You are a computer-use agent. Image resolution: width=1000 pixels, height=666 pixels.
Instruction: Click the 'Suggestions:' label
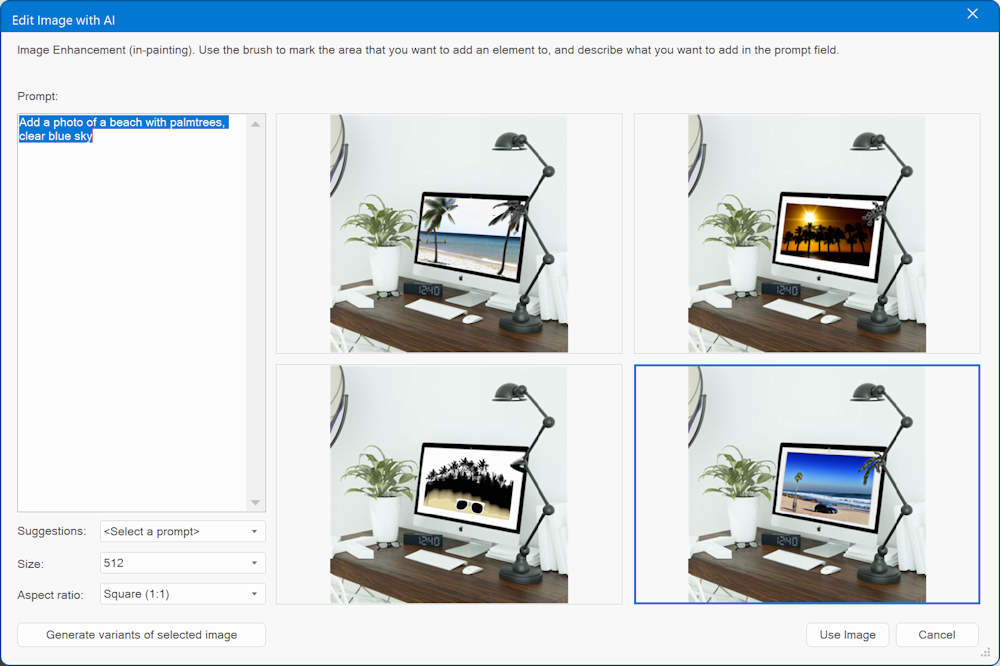point(51,531)
